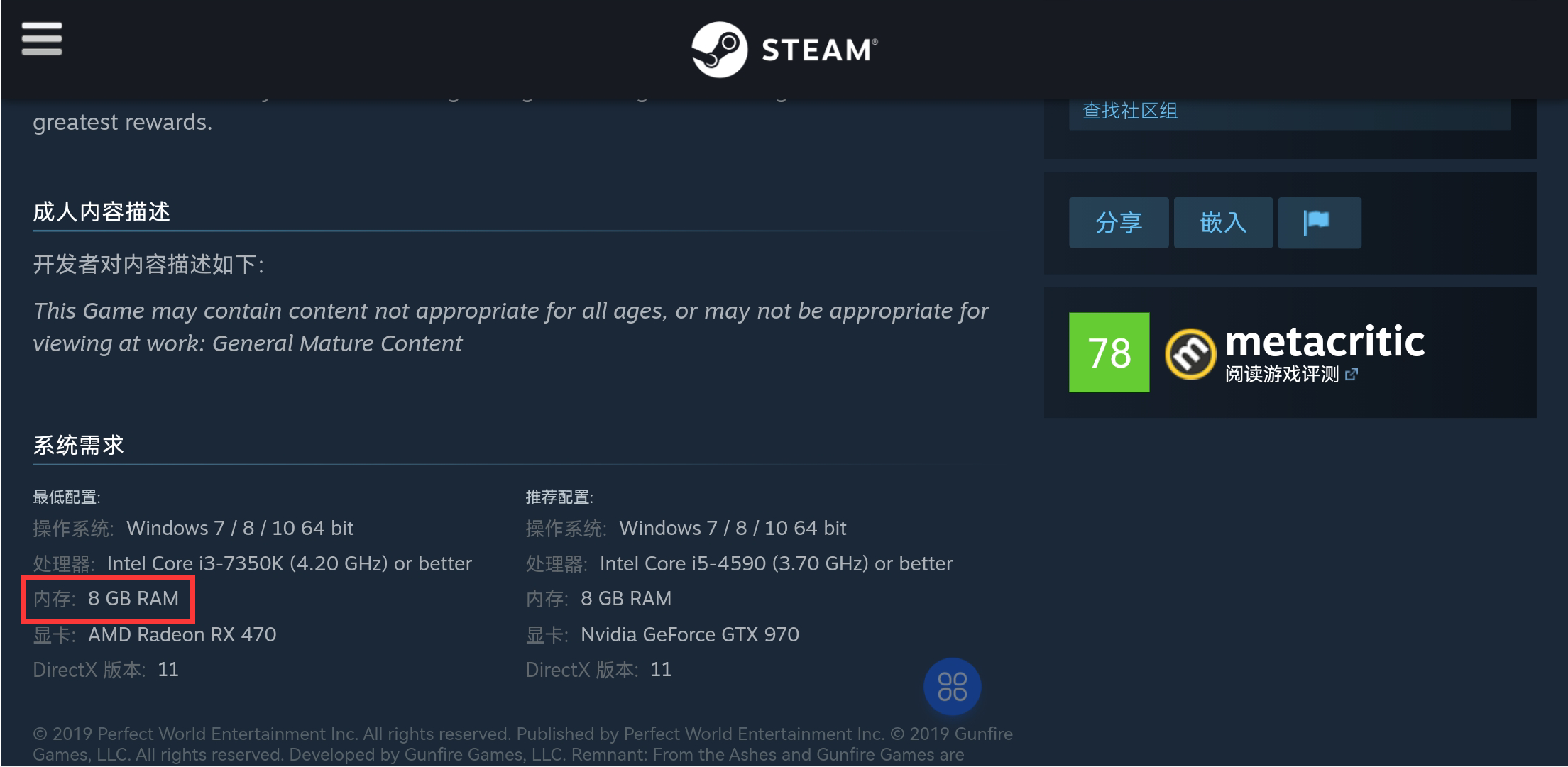Screen dimensions: 1568x767
Task: Click the green 78 Metacritic score box
Action: 1109,353
